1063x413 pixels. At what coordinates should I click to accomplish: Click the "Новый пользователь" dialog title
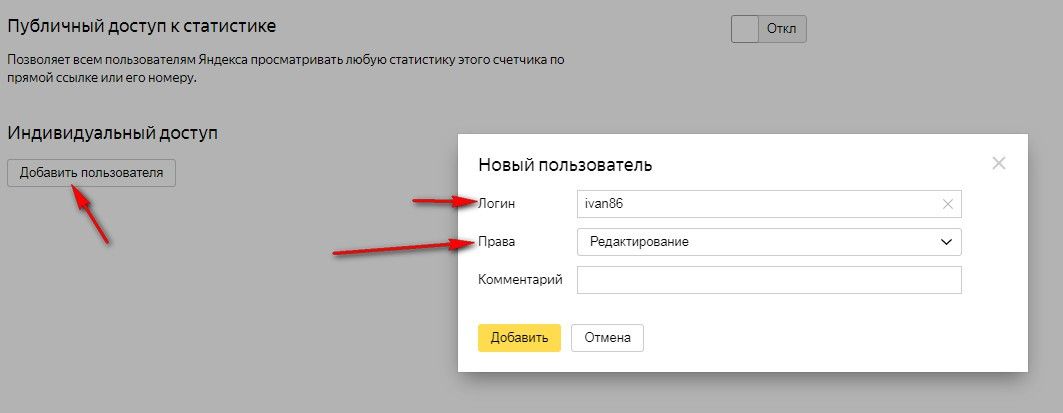pos(565,164)
